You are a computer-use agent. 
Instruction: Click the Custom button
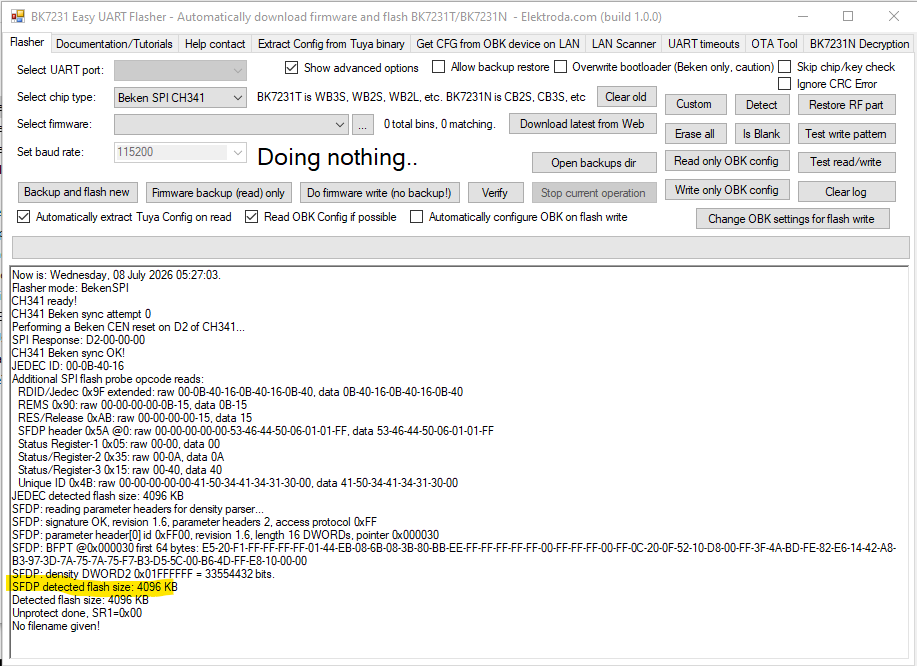694,105
